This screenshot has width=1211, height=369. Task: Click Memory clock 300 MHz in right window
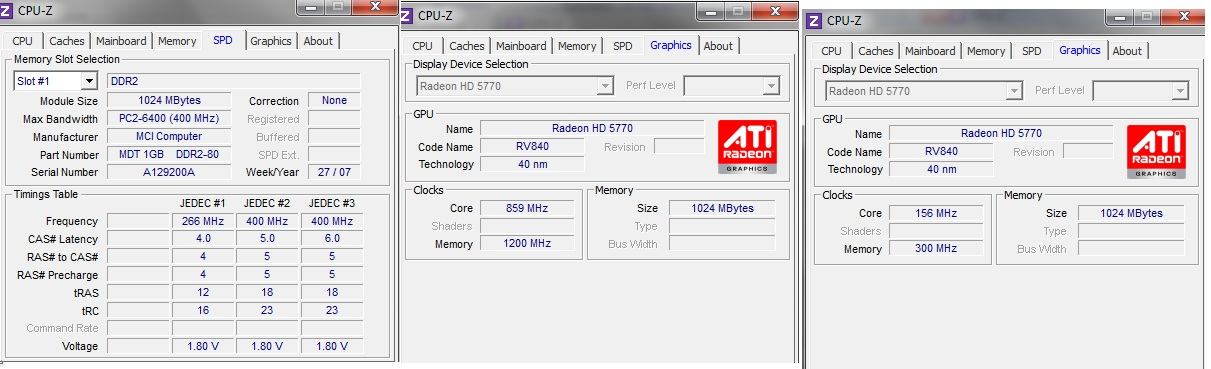click(x=936, y=248)
